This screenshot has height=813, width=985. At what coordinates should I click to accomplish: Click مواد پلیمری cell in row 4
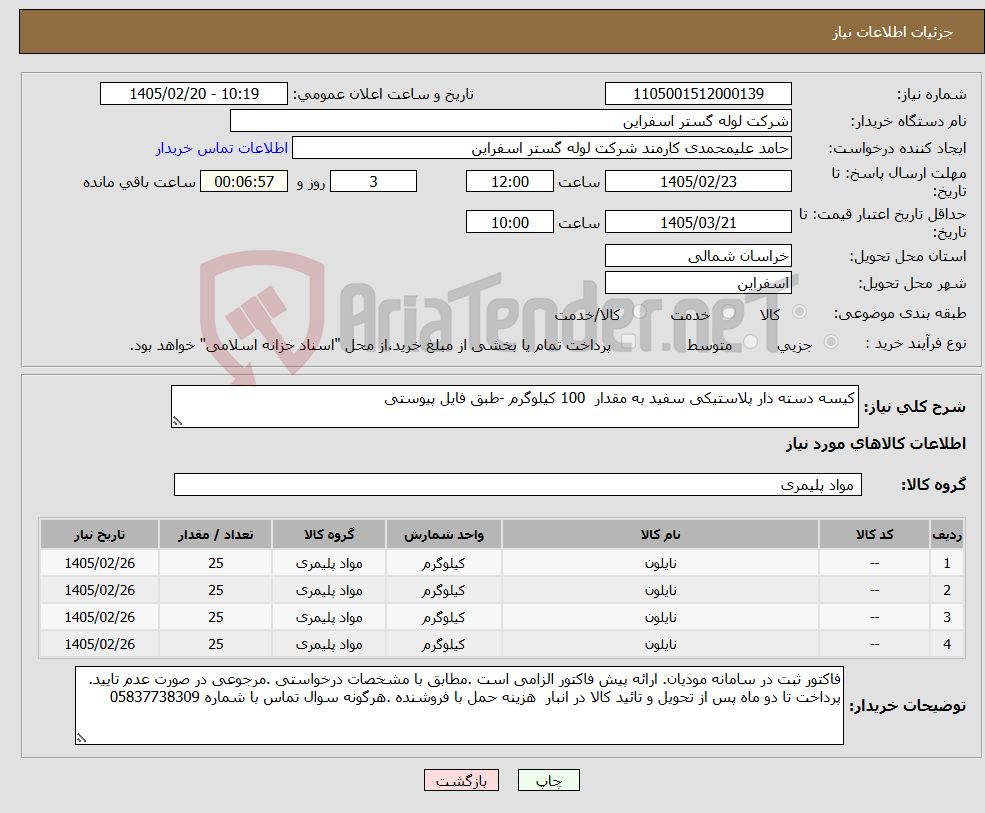click(x=329, y=645)
